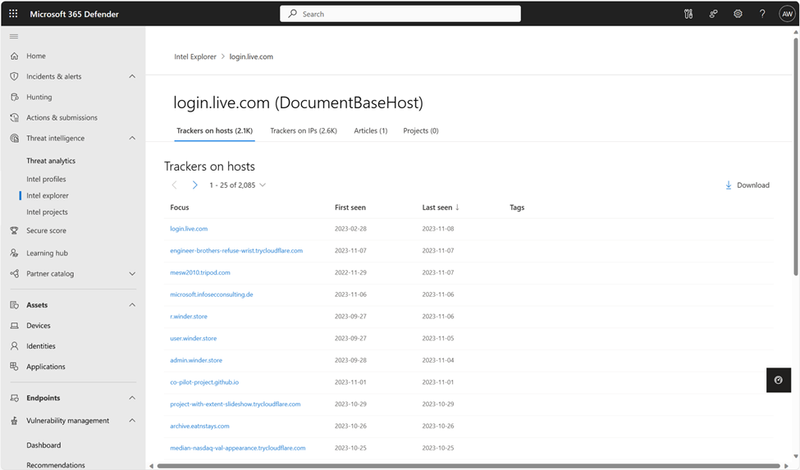Open the 1 - 25 of 2,085 page dropdown
This screenshot has width=800, height=470.
coord(238,185)
